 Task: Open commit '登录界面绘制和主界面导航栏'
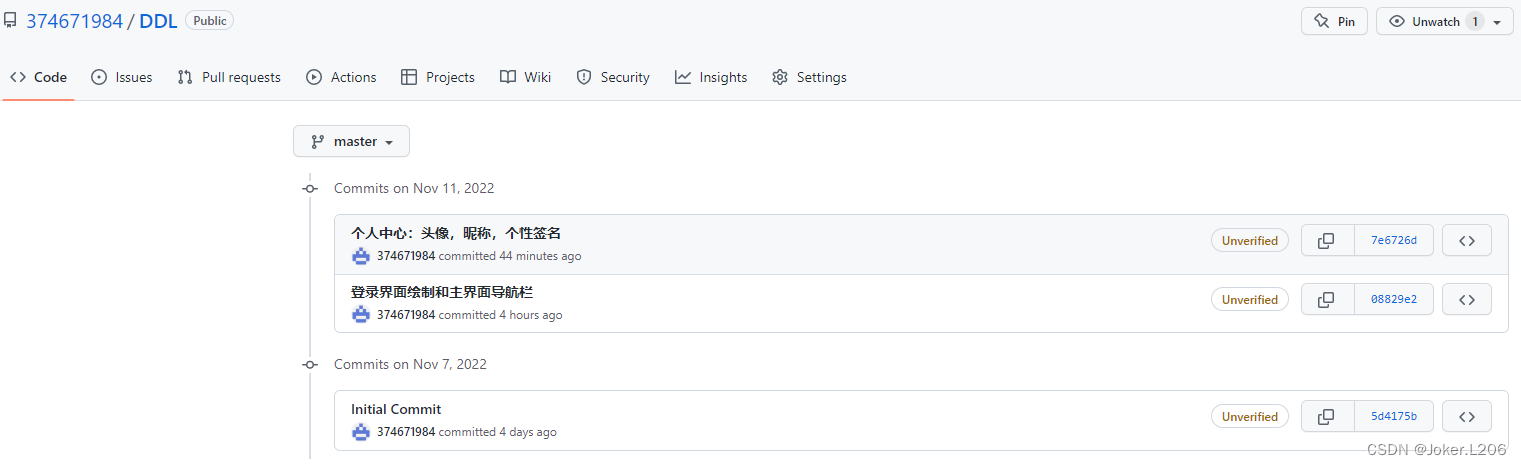click(x=442, y=292)
